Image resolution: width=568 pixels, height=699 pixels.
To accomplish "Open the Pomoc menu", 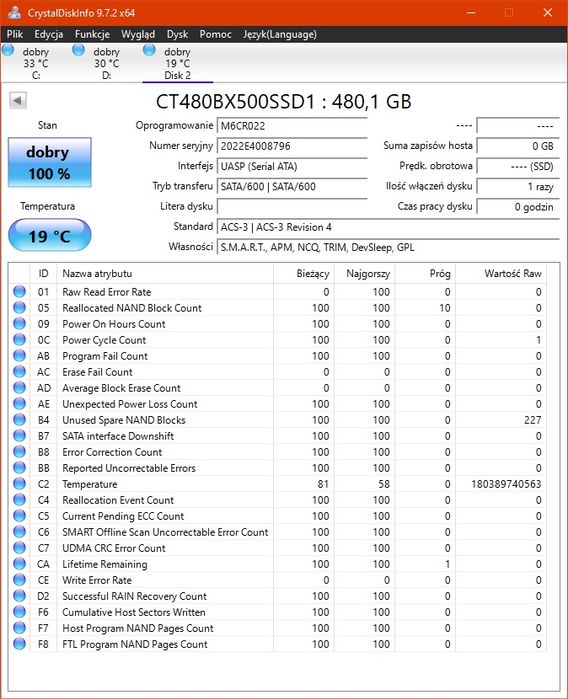I will (x=215, y=34).
